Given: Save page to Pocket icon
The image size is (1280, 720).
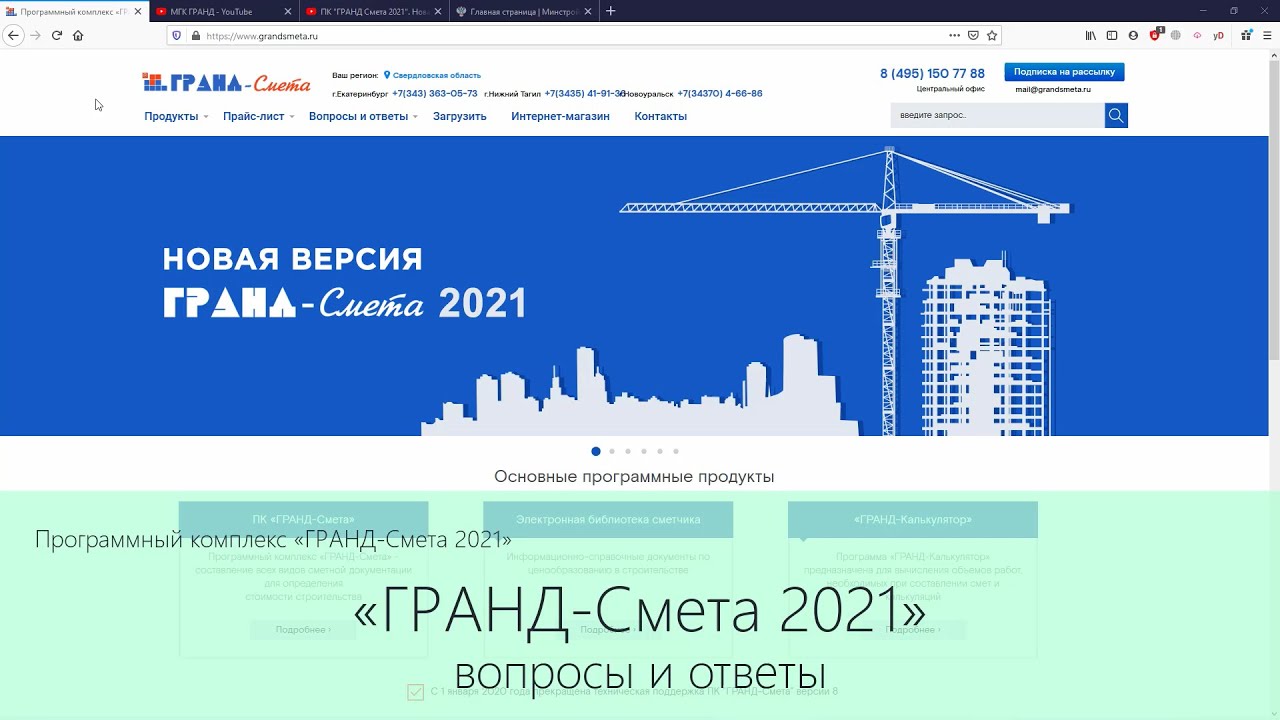Looking at the screenshot, I should coord(973,35).
